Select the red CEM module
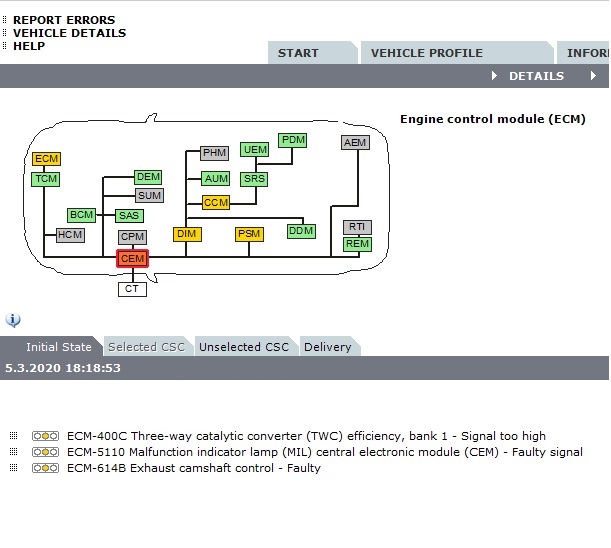 click(x=132, y=258)
